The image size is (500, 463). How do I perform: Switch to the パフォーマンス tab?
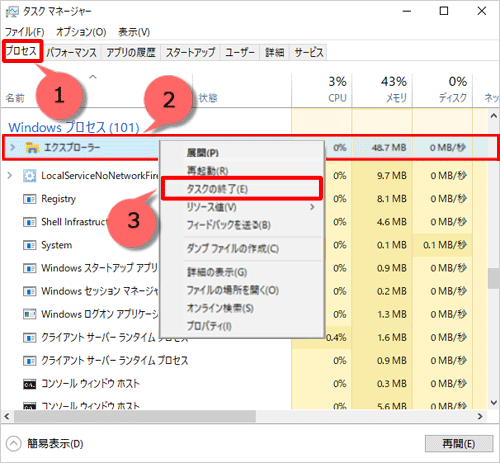(x=71, y=52)
